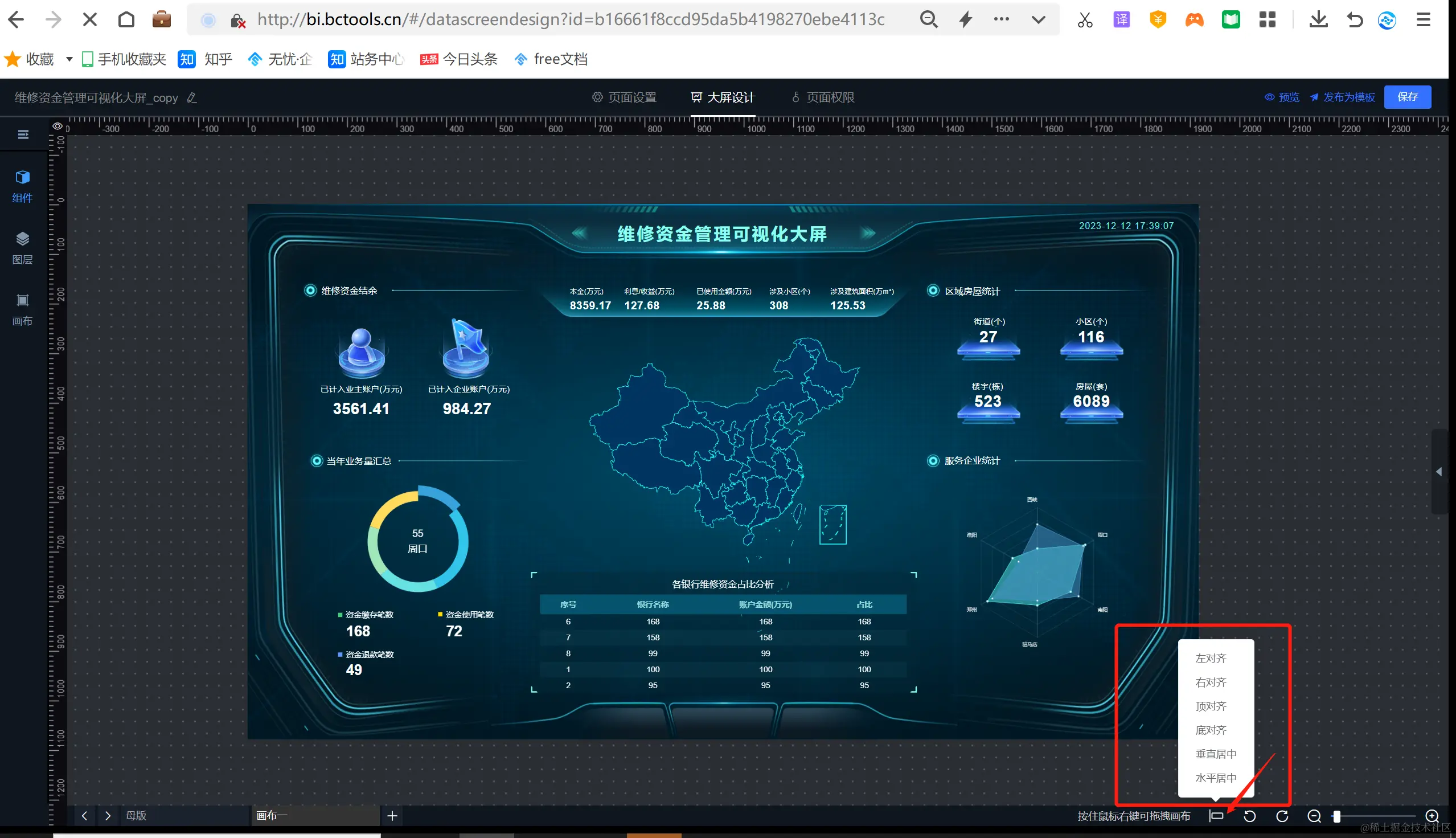This screenshot has height=838, width=1456.
Task: Click the redo icon in bottom bar
Action: click(x=1282, y=816)
